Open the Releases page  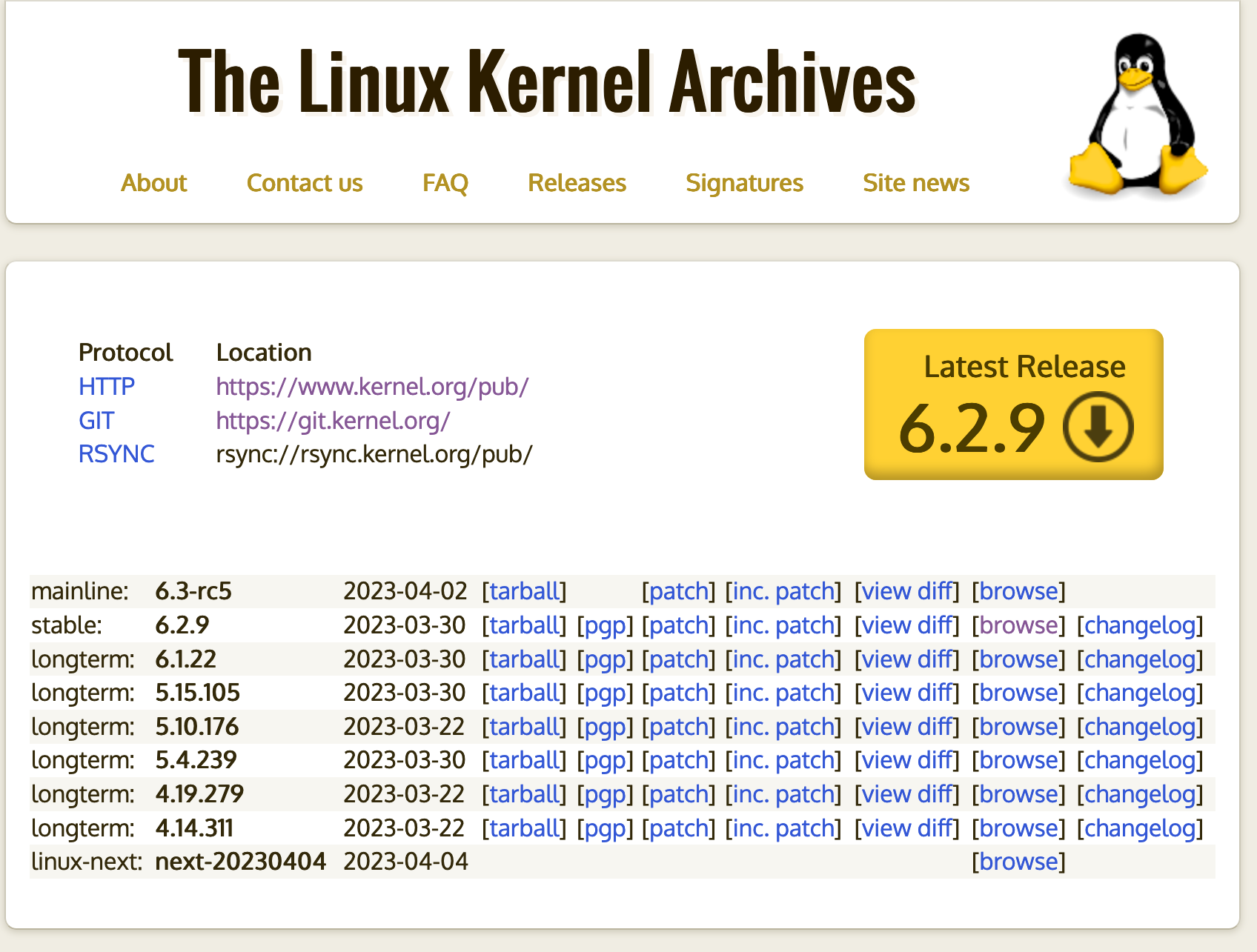[x=577, y=183]
